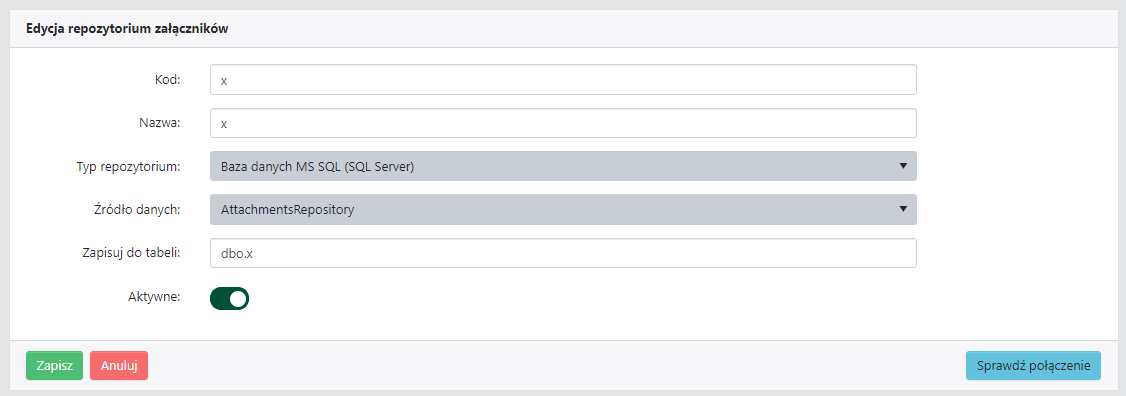Click the Typ repozytorium: label
This screenshot has height=396, width=1126.
129,166
